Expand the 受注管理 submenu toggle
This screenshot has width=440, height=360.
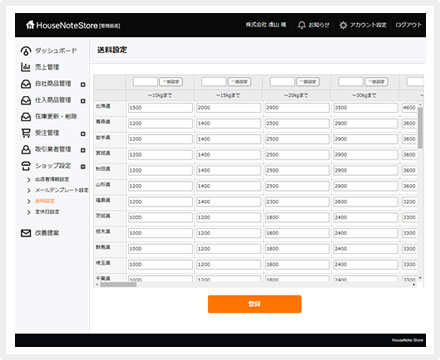(83, 134)
